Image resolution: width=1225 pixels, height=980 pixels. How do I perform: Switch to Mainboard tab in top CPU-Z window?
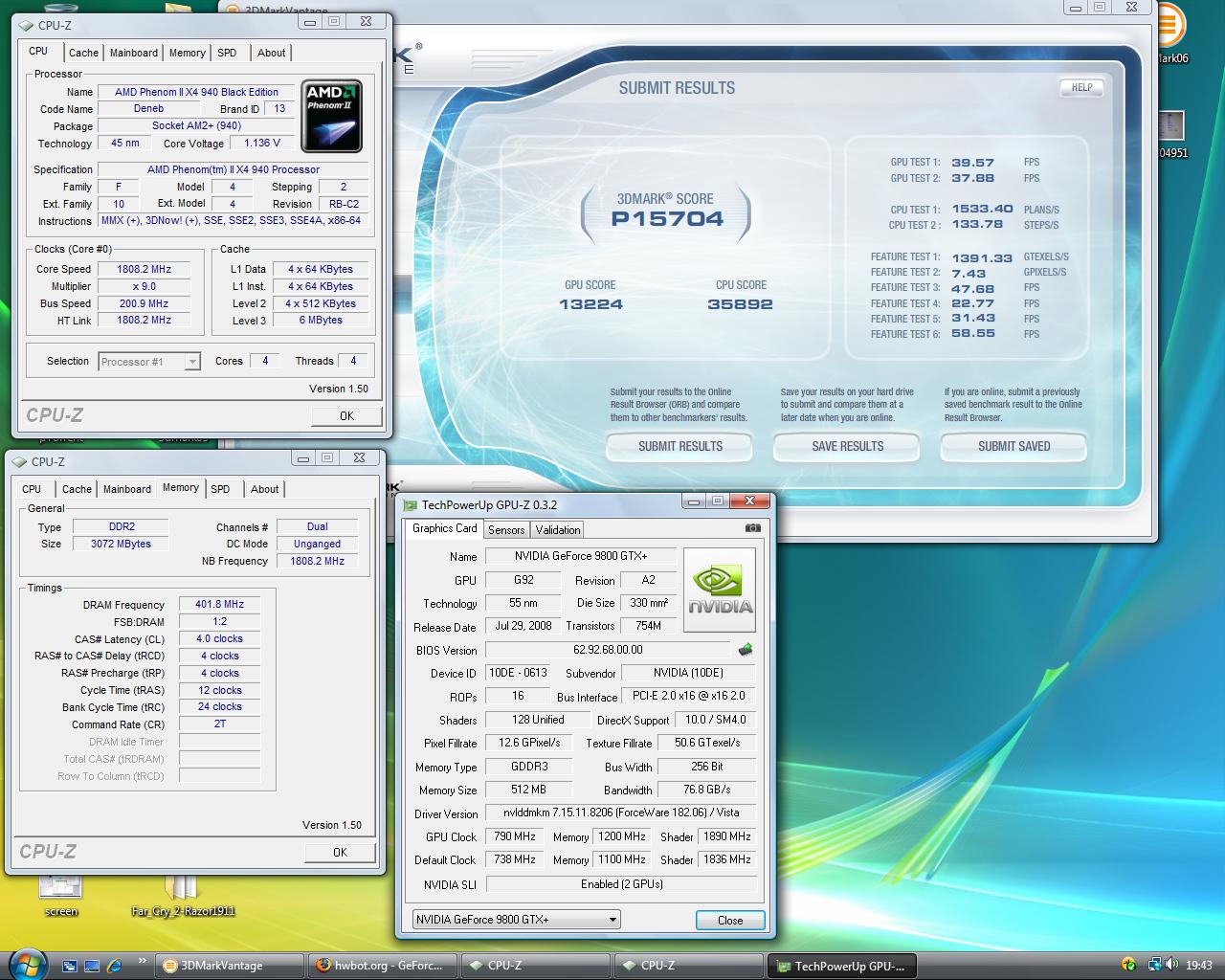click(134, 53)
